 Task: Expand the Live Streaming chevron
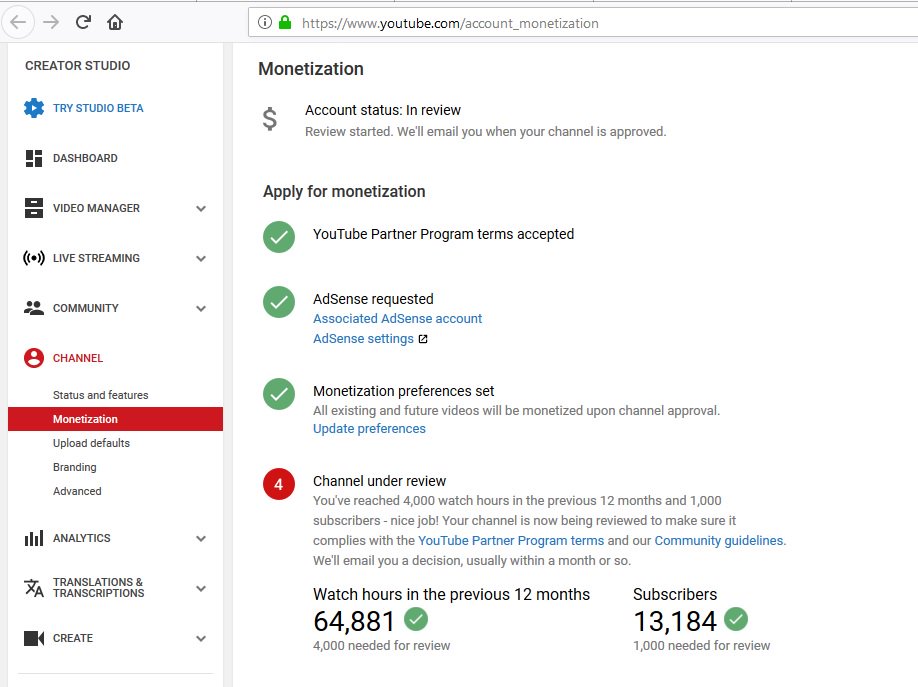click(201, 258)
